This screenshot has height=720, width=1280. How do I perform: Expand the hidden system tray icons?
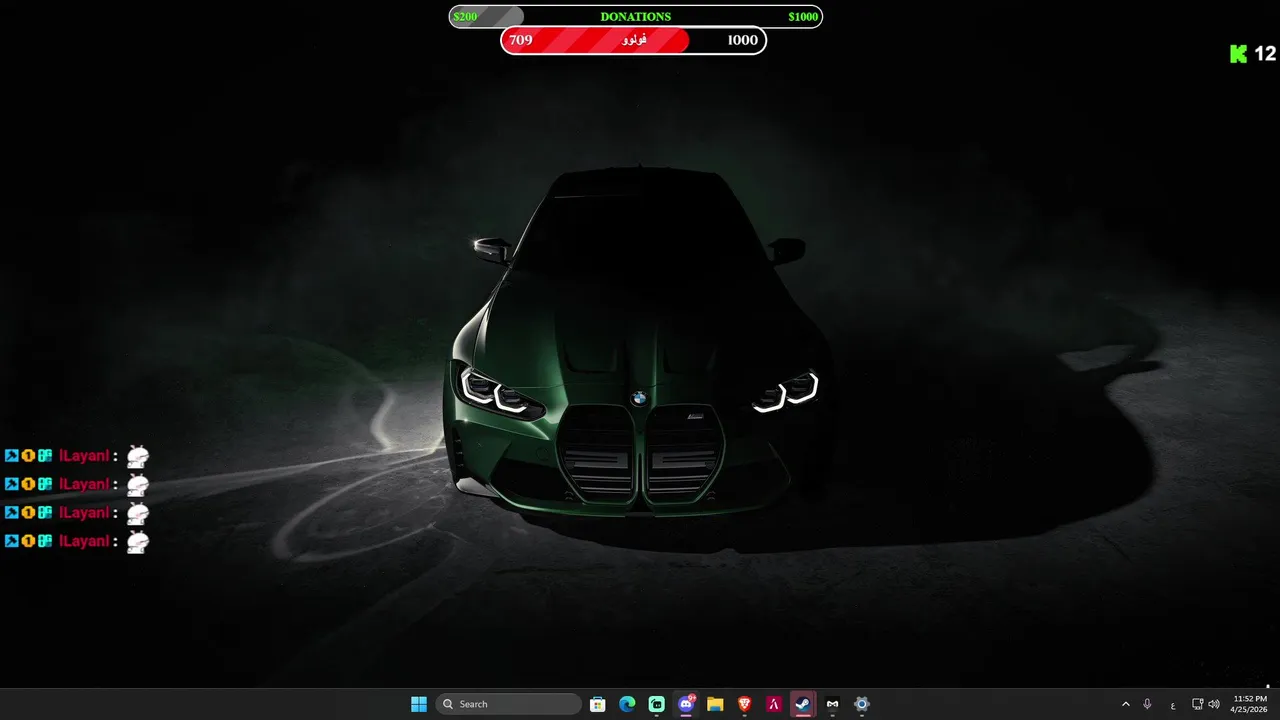[1125, 704]
